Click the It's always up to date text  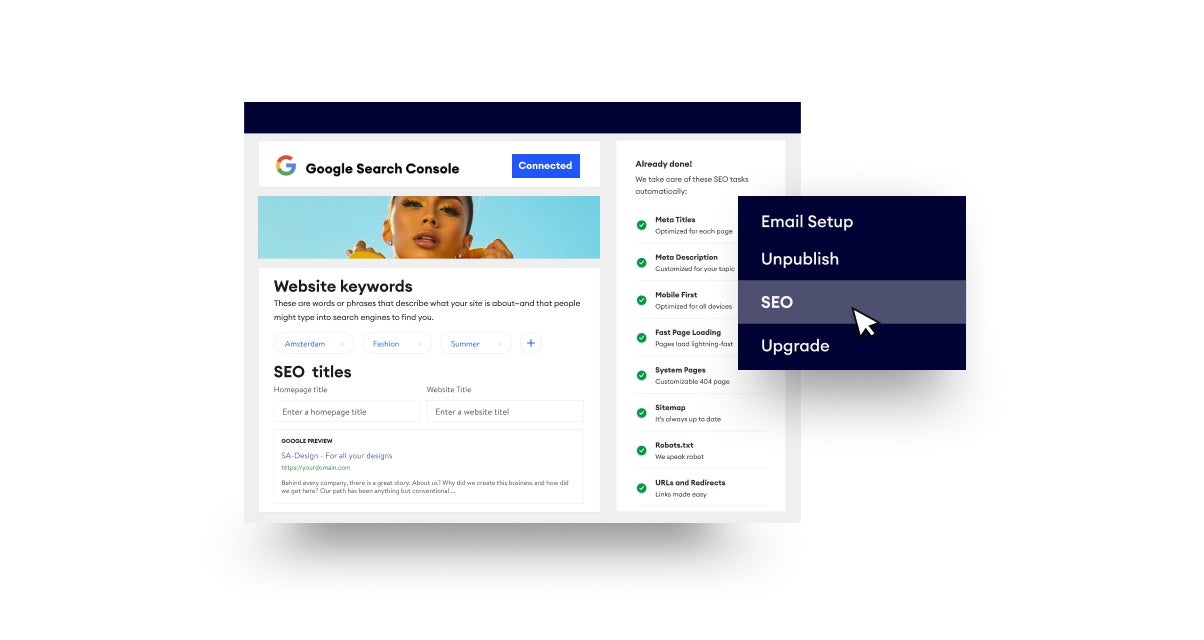(x=688, y=420)
